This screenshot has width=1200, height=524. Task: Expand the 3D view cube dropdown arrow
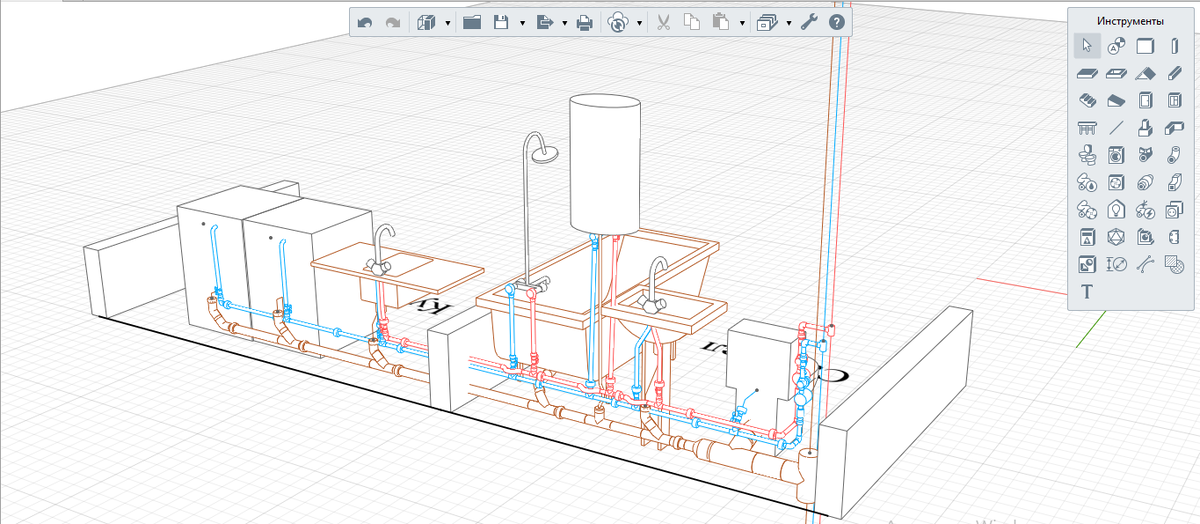[x=447, y=22]
